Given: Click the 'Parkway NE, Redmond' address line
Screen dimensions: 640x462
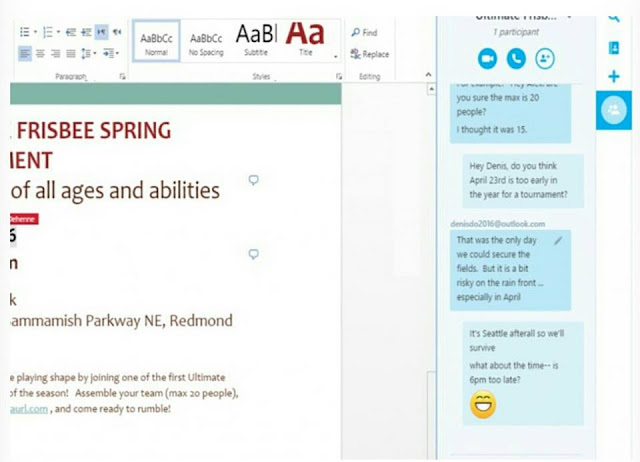Looking at the screenshot, I should tap(159, 320).
